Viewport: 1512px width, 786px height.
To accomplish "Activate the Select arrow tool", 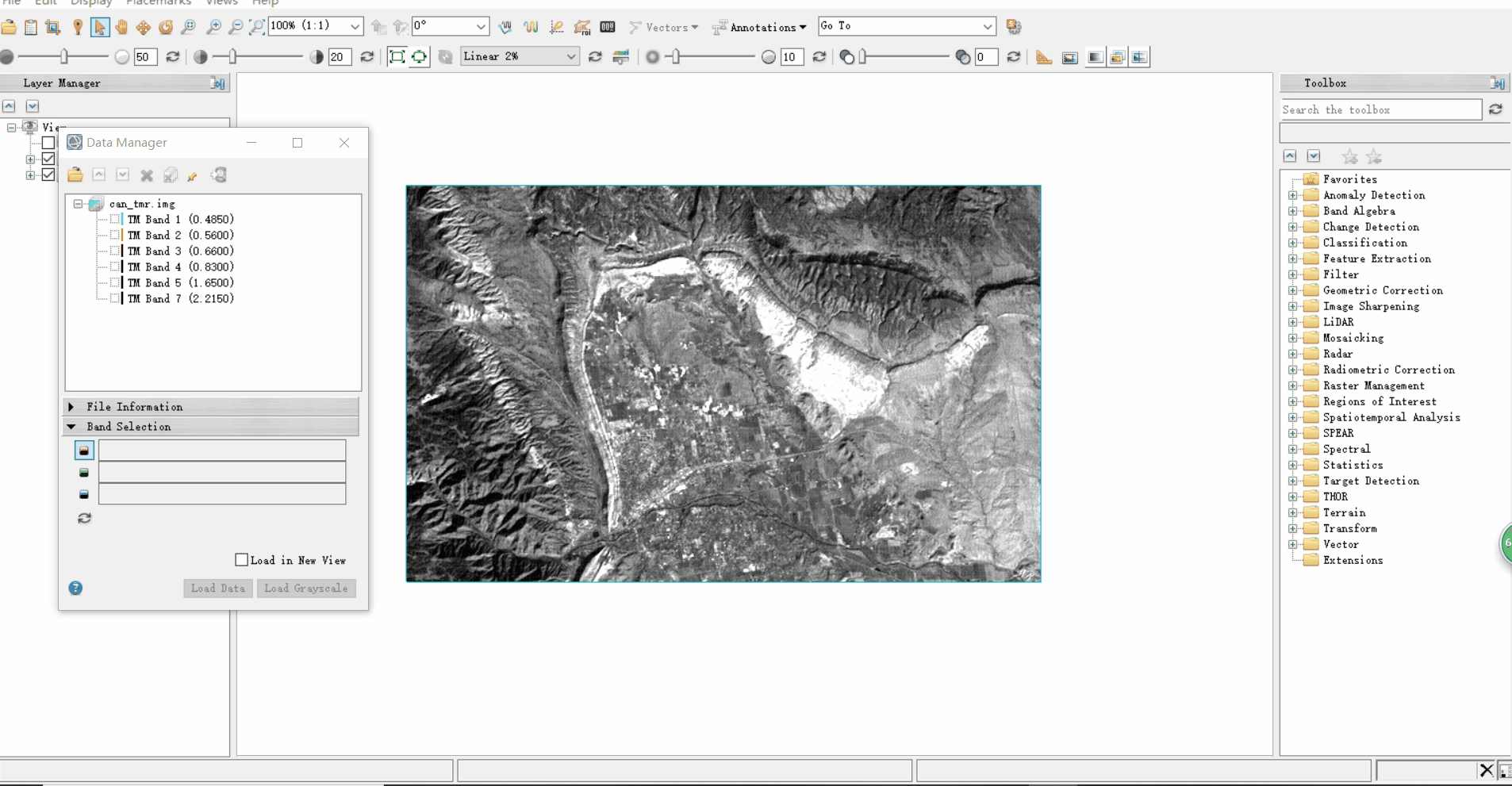I will (99, 27).
